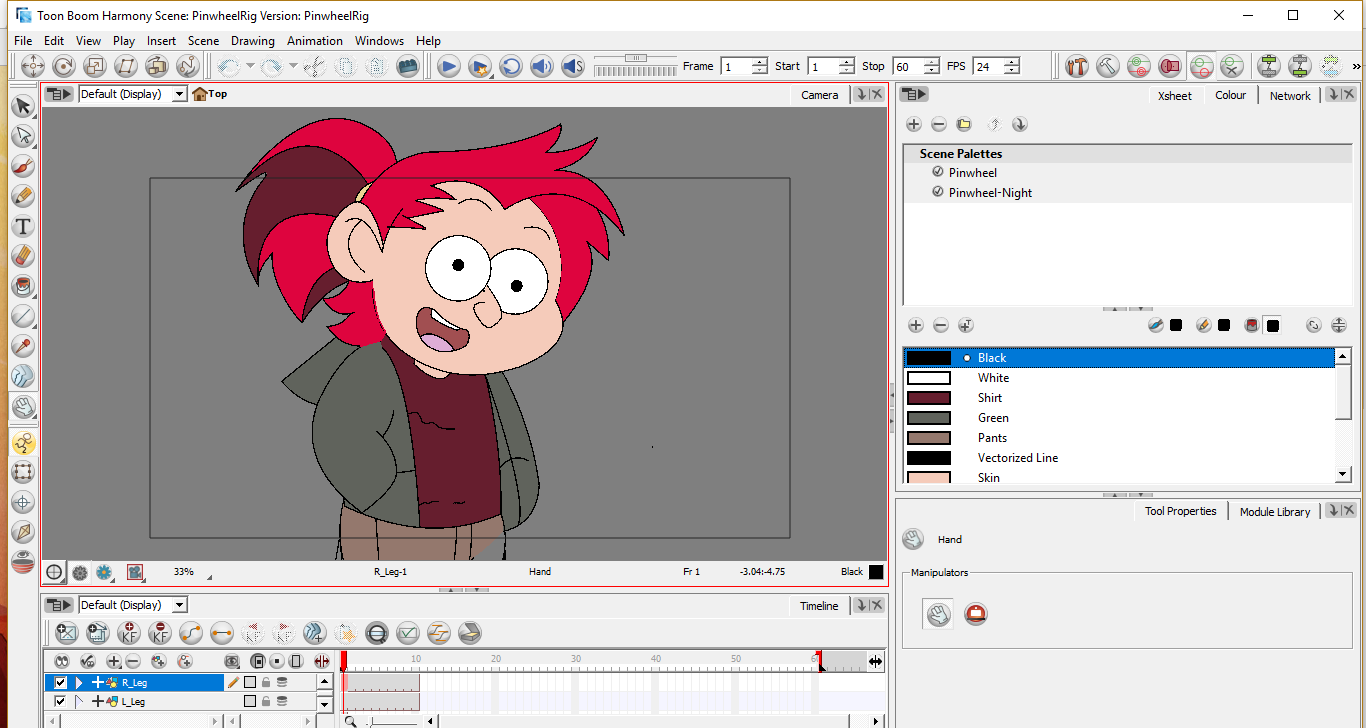The width and height of the screenshot is (1366, 728).
Task: Click the Rotate tool in top toolbar
Action: pos(64,66)
